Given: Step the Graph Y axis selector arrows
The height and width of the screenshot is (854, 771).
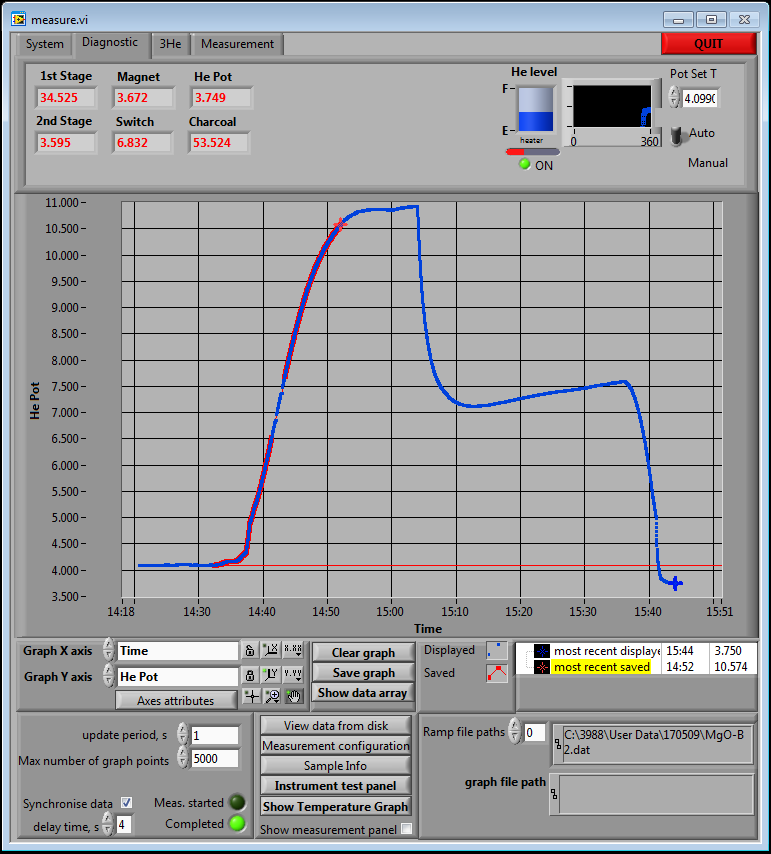Looking at the screenshot, I should [108, 675].
